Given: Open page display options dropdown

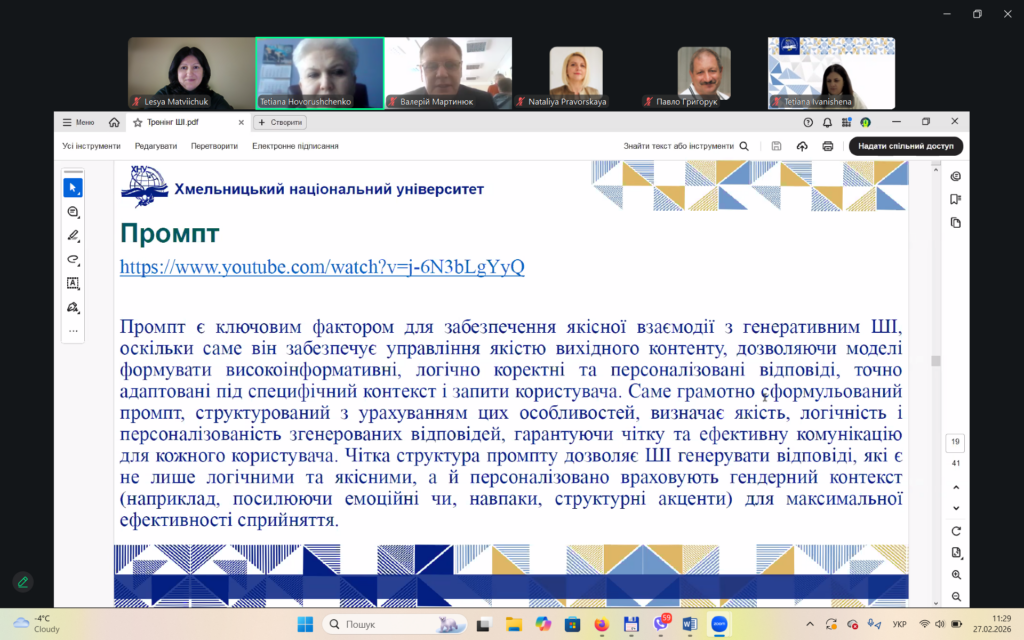Looking at the screenshot, I should coord(956,553).
